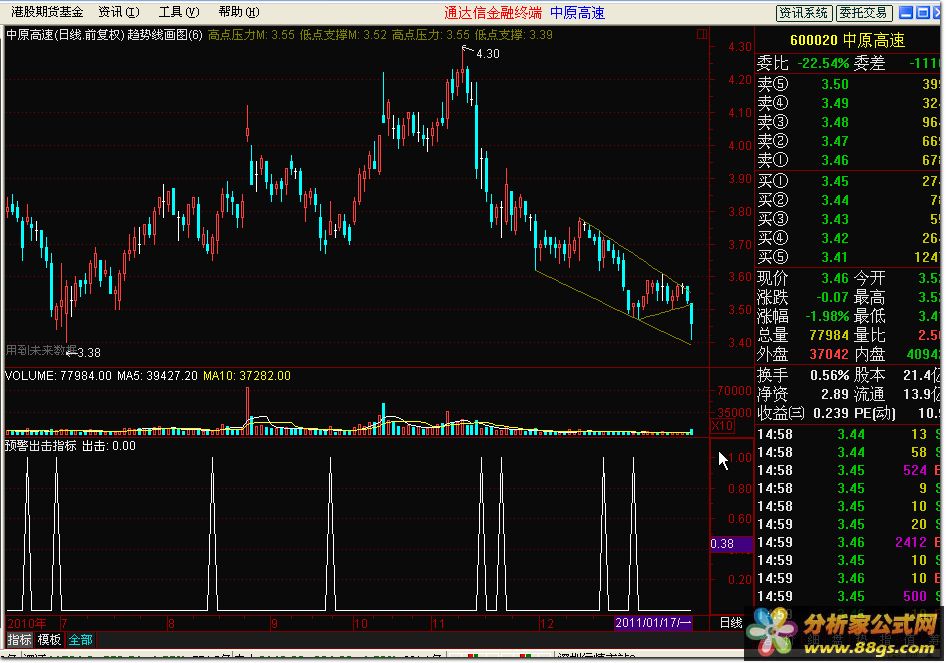946x663 pixels.
Task: Open the 资讯(I) menu
Action: pos(119,12)
